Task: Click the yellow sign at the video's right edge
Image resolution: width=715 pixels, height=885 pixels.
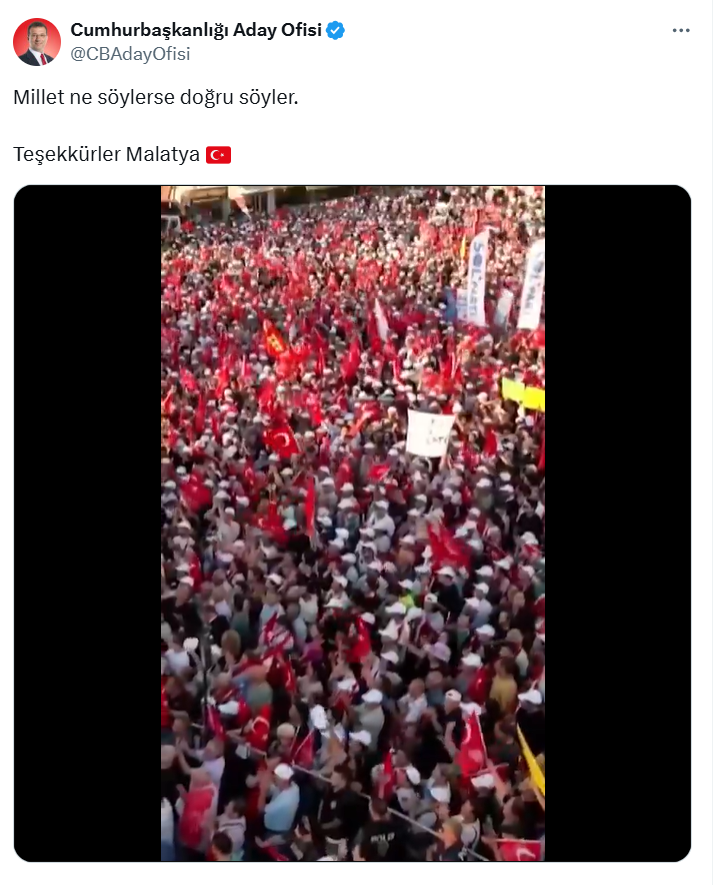Action: [523, 395]
